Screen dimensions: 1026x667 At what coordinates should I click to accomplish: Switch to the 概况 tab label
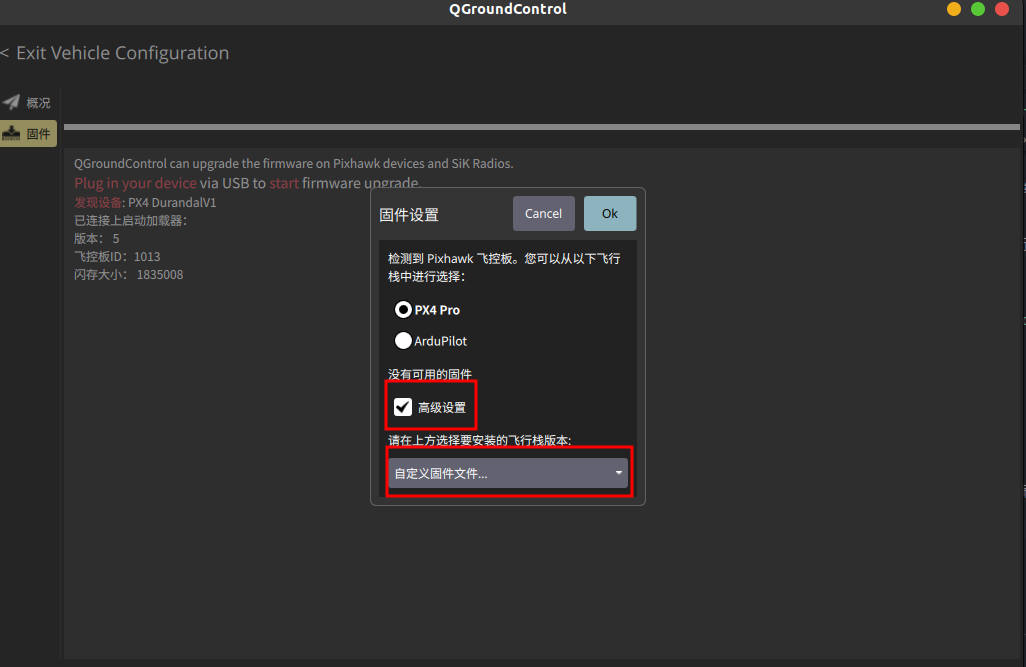click(x=39, y=103)
